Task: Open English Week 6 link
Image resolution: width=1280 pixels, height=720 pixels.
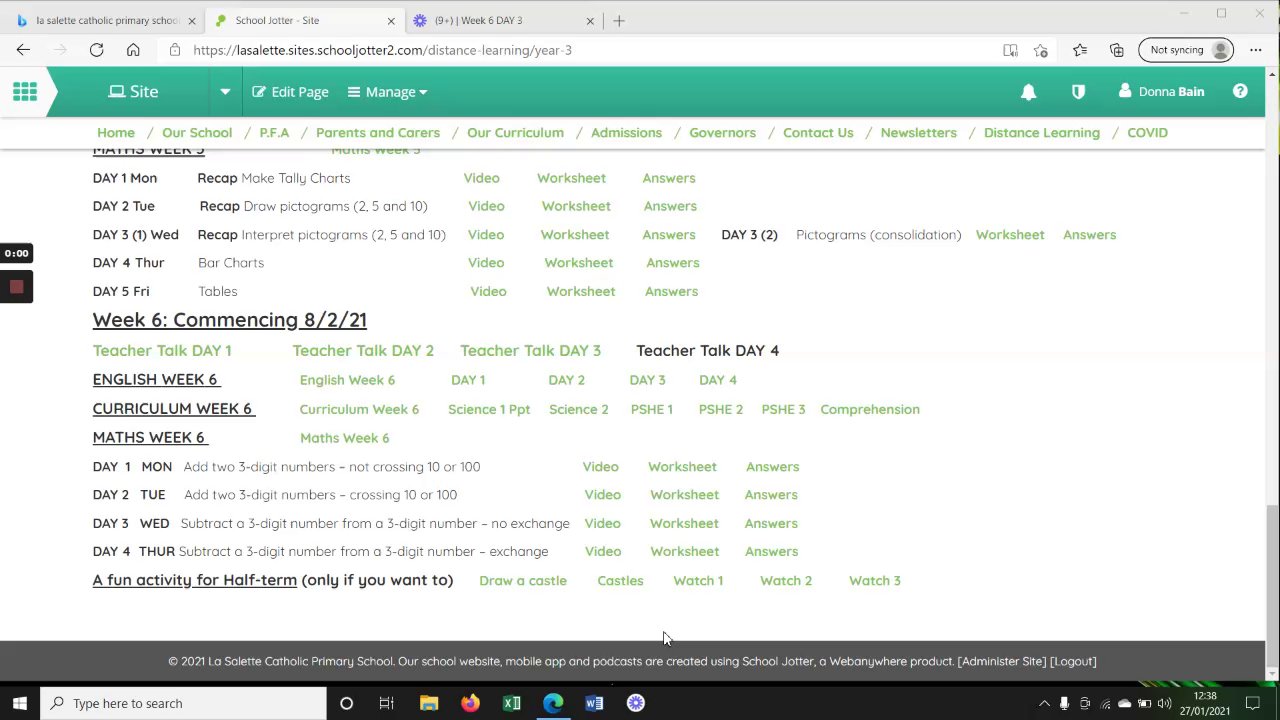Action: point(347,380)
